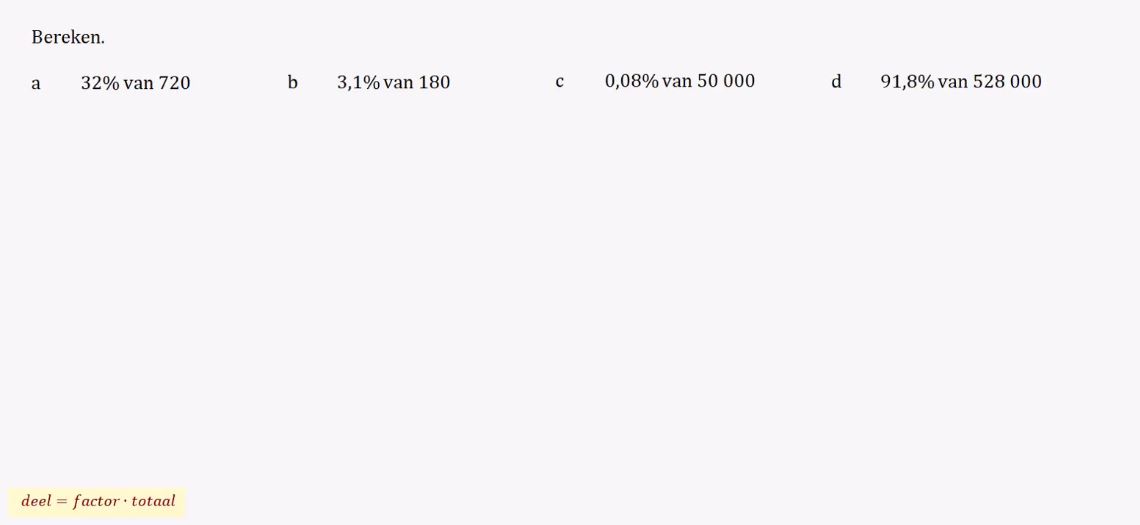
Task: Select the exercise label 'a'
Action: click(x=36, y=84)
